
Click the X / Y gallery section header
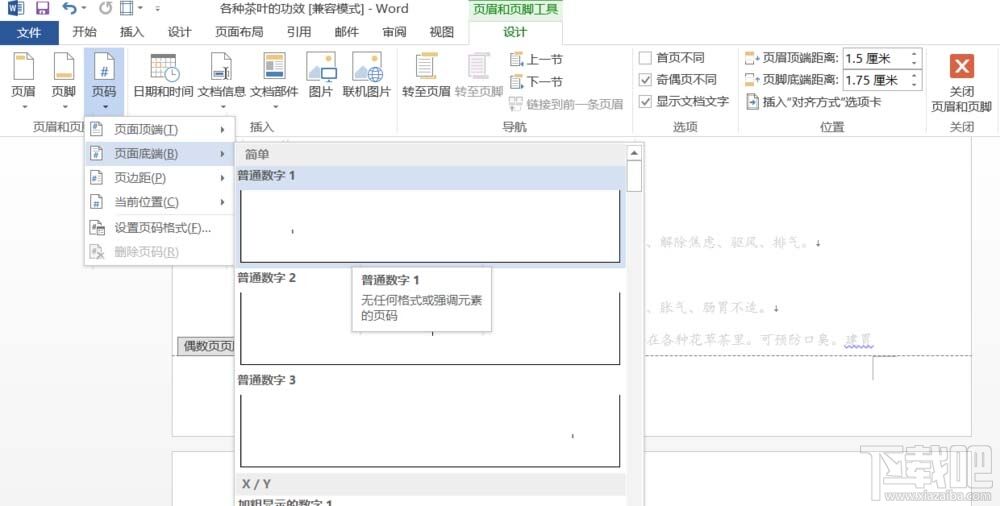point(430,484)
